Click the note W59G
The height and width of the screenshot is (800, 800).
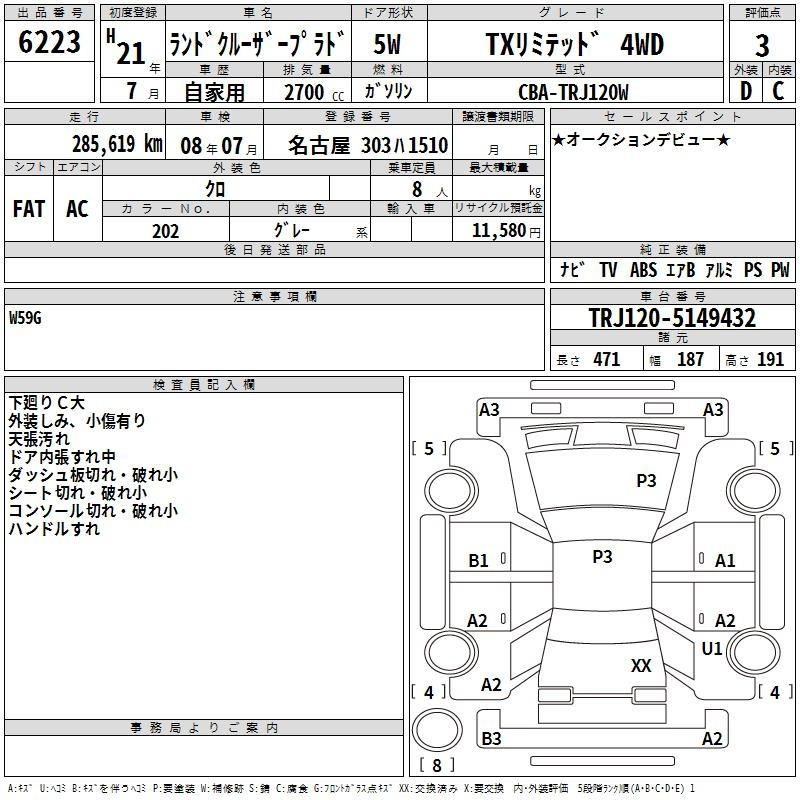pos(25,318)
